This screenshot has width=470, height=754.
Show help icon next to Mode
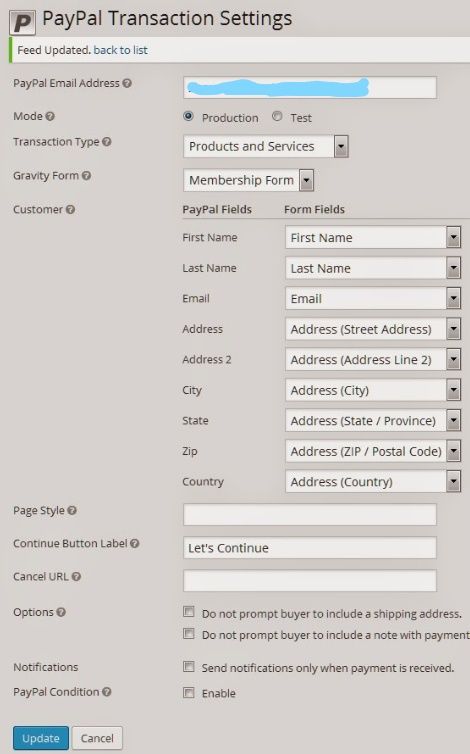coord(50,116)
